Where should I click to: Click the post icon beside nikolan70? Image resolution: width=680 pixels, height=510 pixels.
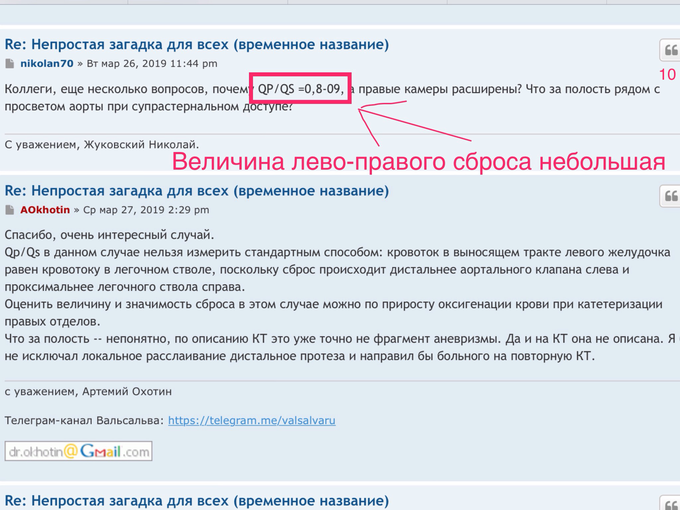tap(9, 64)
